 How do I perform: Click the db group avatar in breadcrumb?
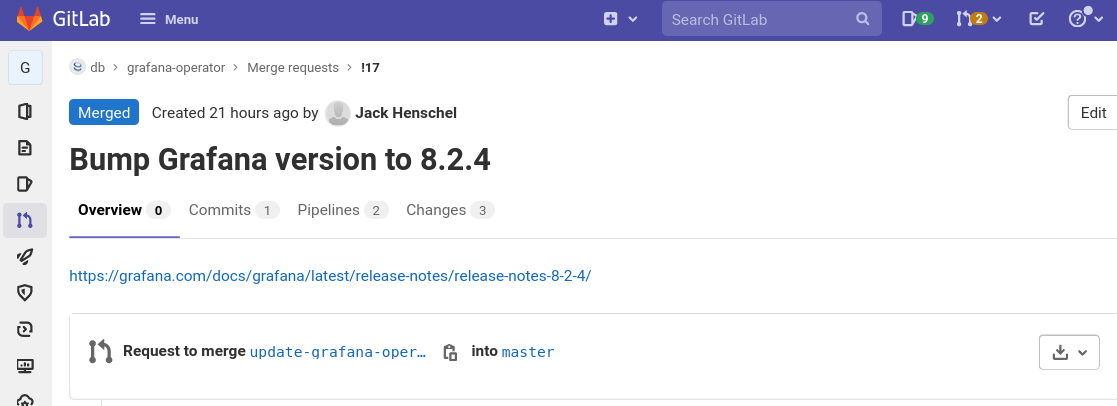click(x=78, y=67)
